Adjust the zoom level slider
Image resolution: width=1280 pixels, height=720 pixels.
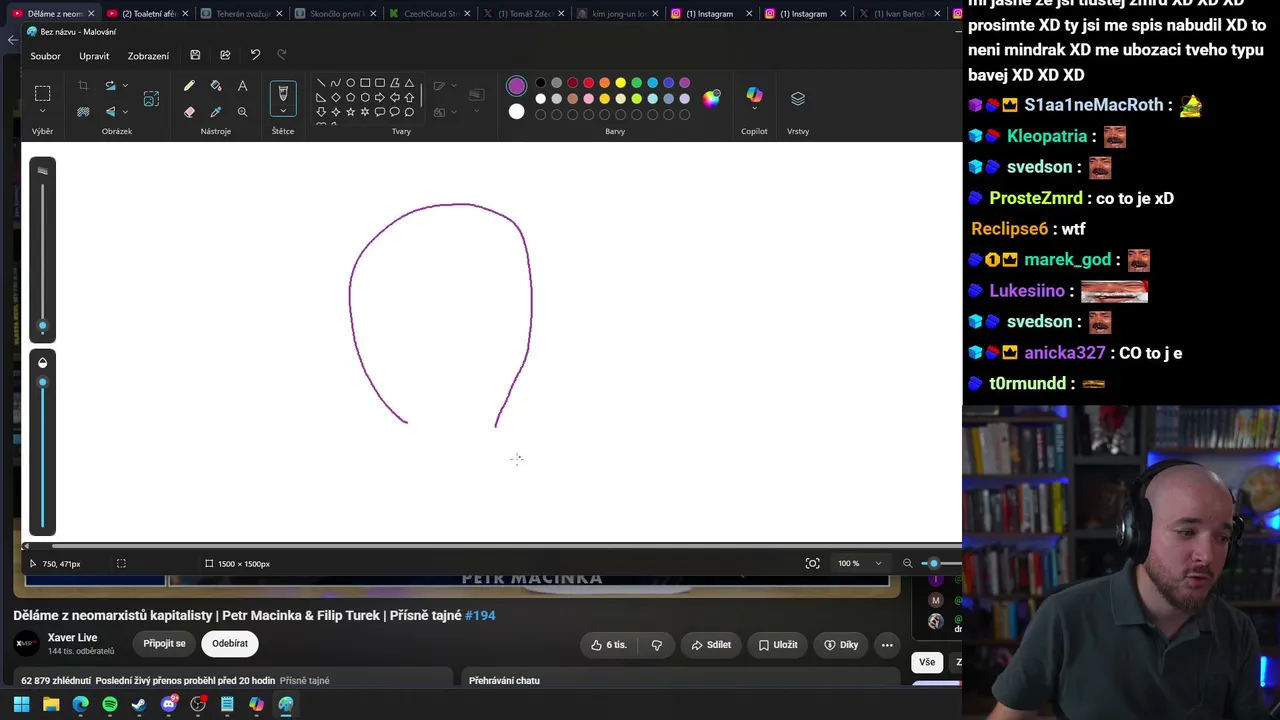[940, 564]
